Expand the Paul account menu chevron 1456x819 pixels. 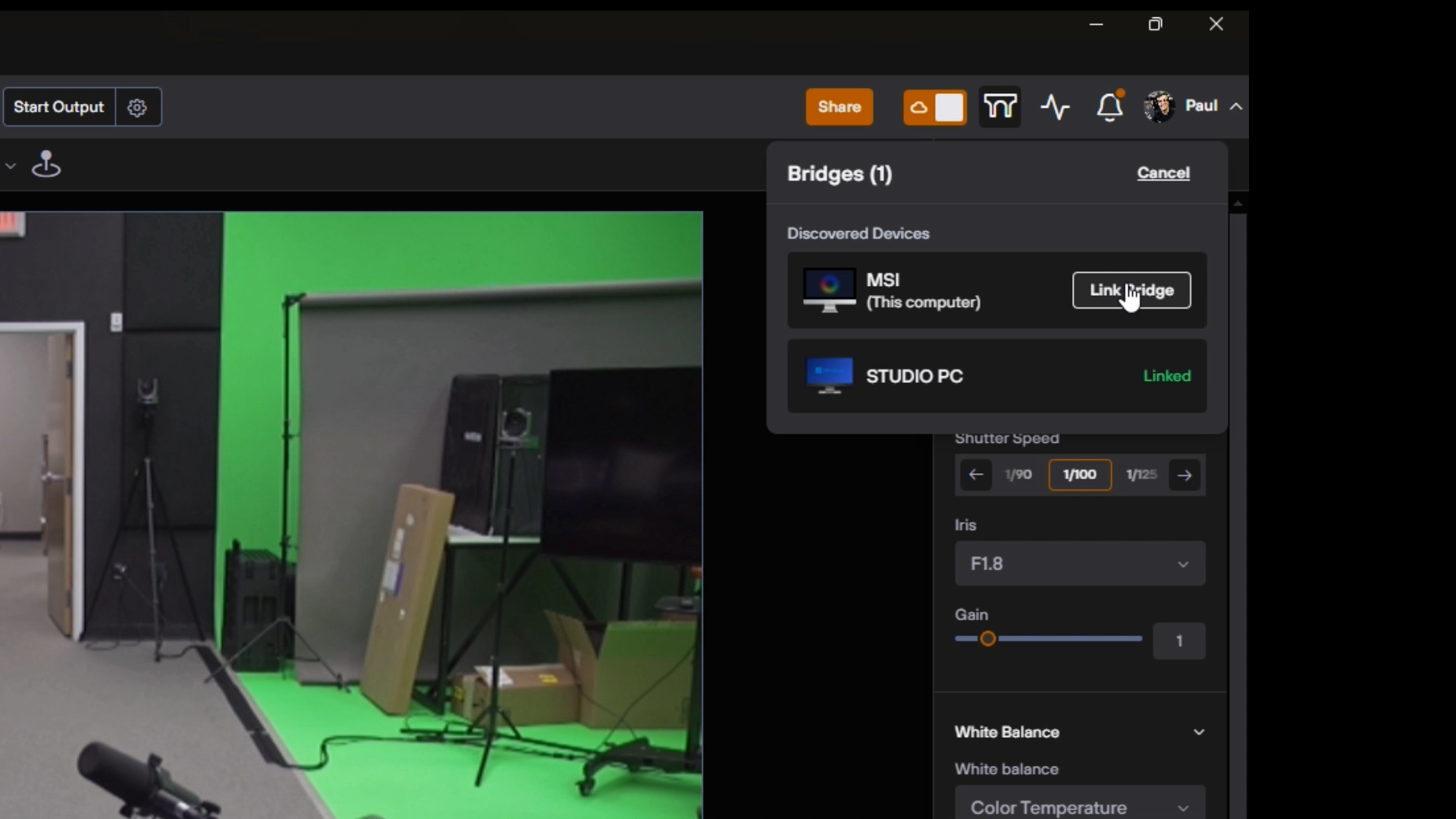tap(1236, 106)
